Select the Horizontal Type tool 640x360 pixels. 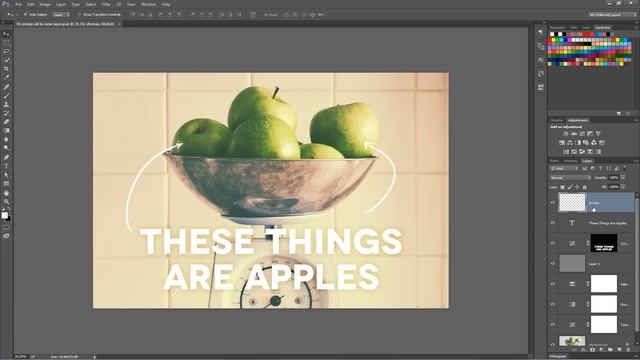[6, 166]
